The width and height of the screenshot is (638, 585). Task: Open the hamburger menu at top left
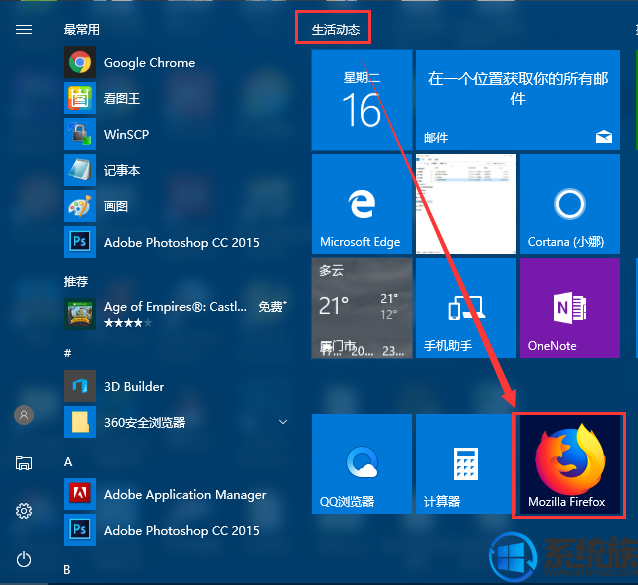point(24,29)
